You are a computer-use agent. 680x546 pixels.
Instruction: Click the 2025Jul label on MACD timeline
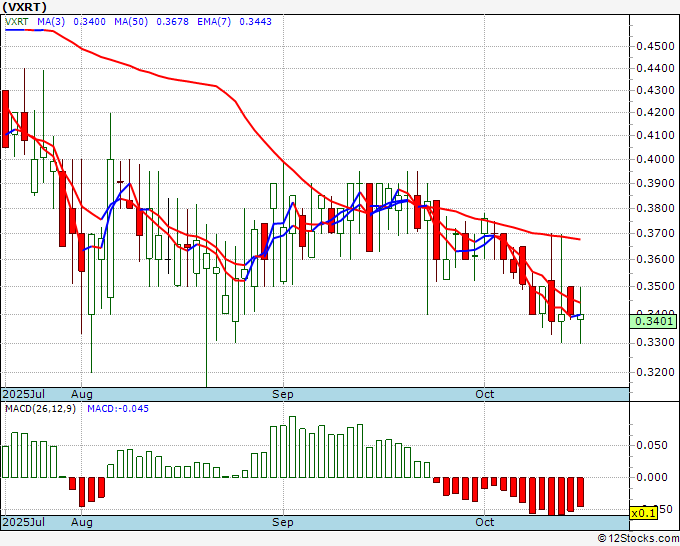point(24,522)
